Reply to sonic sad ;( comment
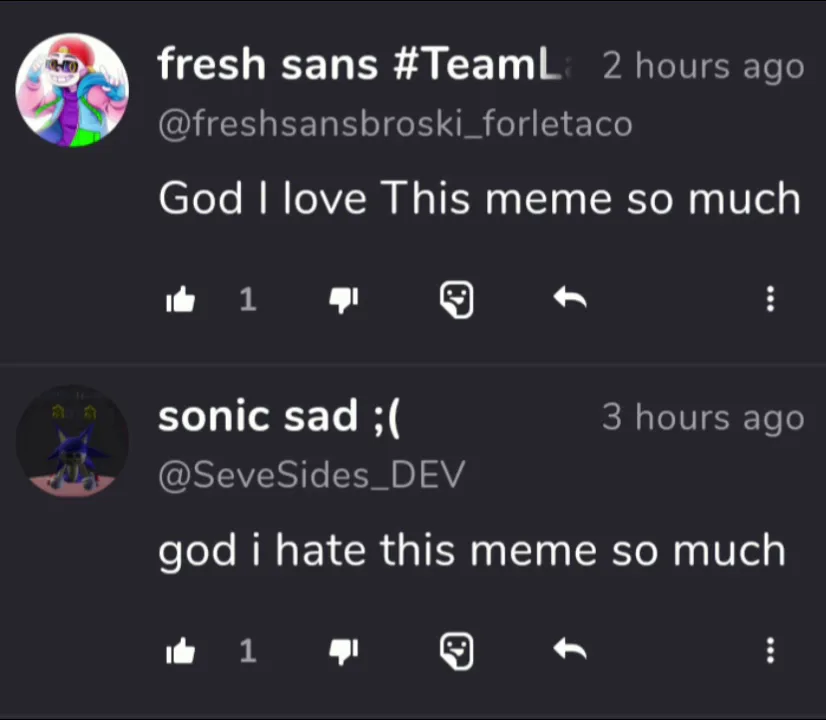This screenshot has height=720, width=826. pyautogui.click(x=569, y=652)
